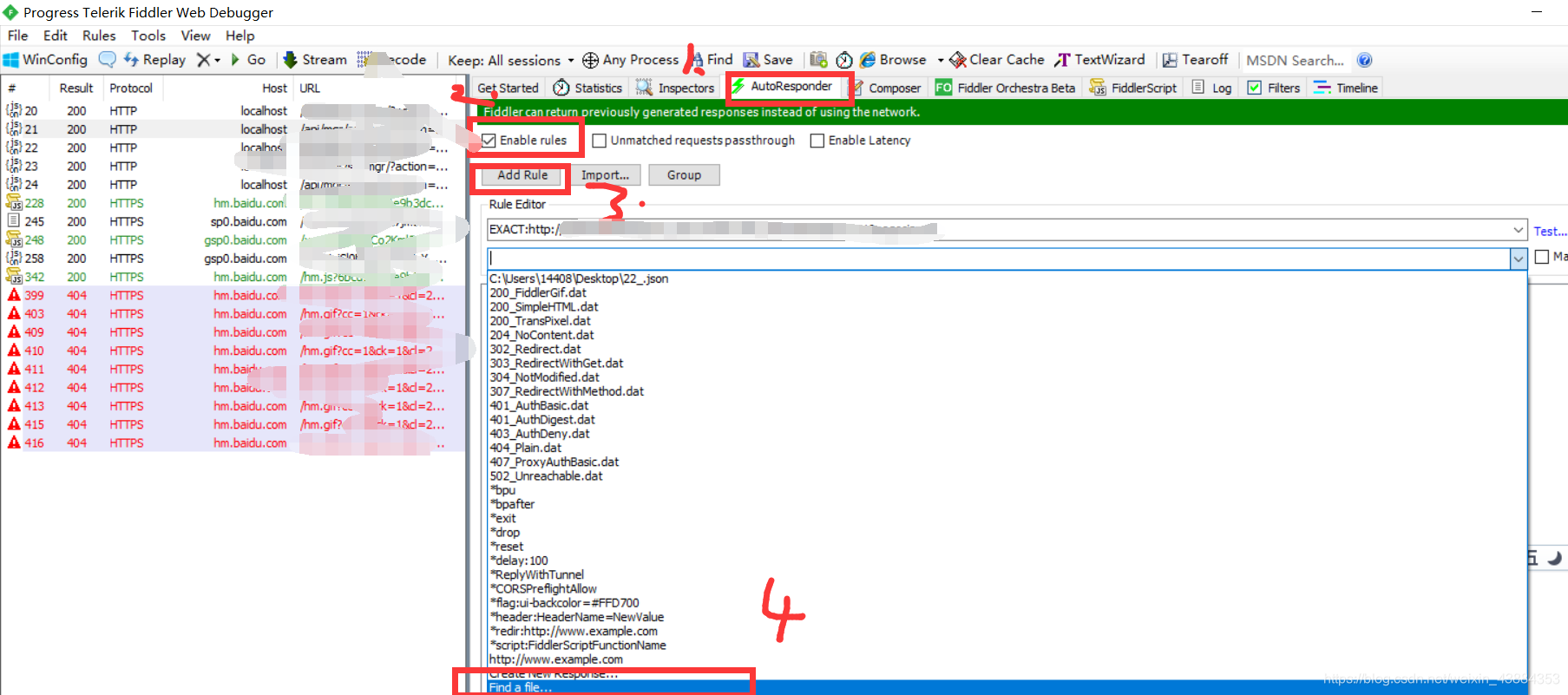Click the Group button

[x=684, y=175]
